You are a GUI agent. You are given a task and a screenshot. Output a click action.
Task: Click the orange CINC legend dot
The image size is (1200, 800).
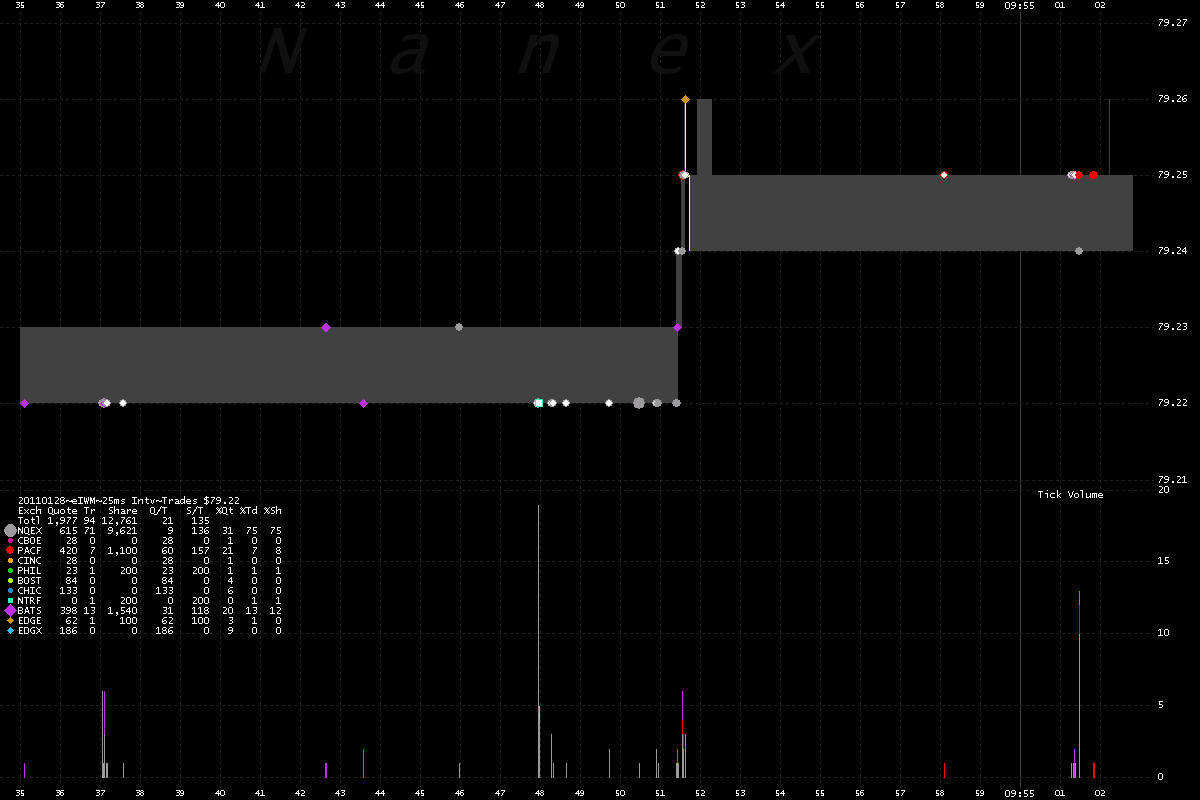(x=10, y=561)
